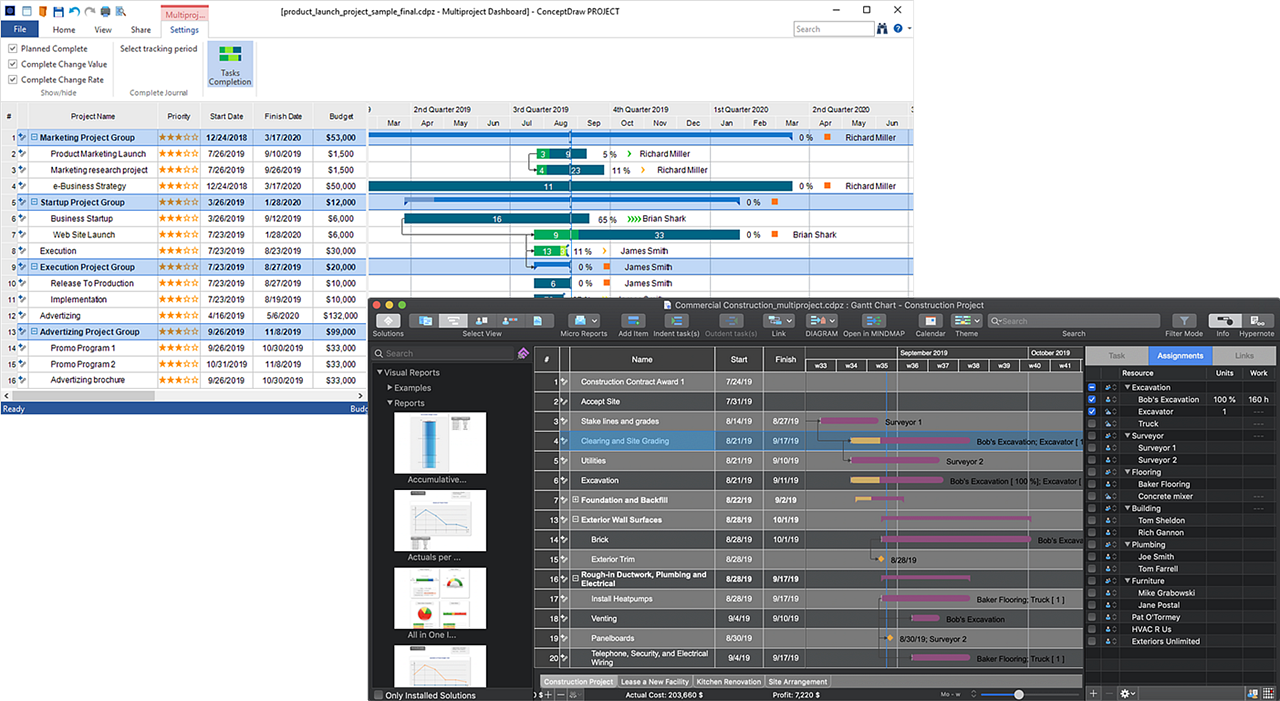Click the Search field in Mac toolbar
The image size is (1280, 701).
[1074, 321]
